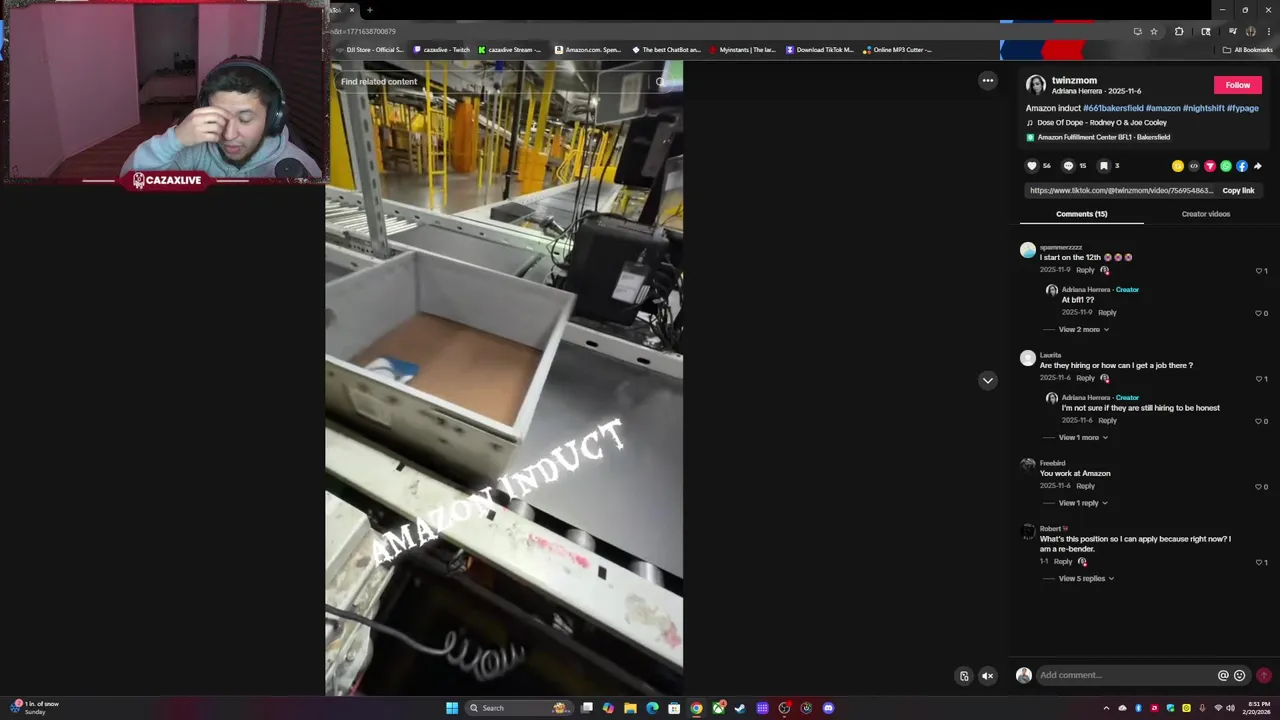
Task: Open the Download TikTok bookmark
Action: click(x=820, y=50)
